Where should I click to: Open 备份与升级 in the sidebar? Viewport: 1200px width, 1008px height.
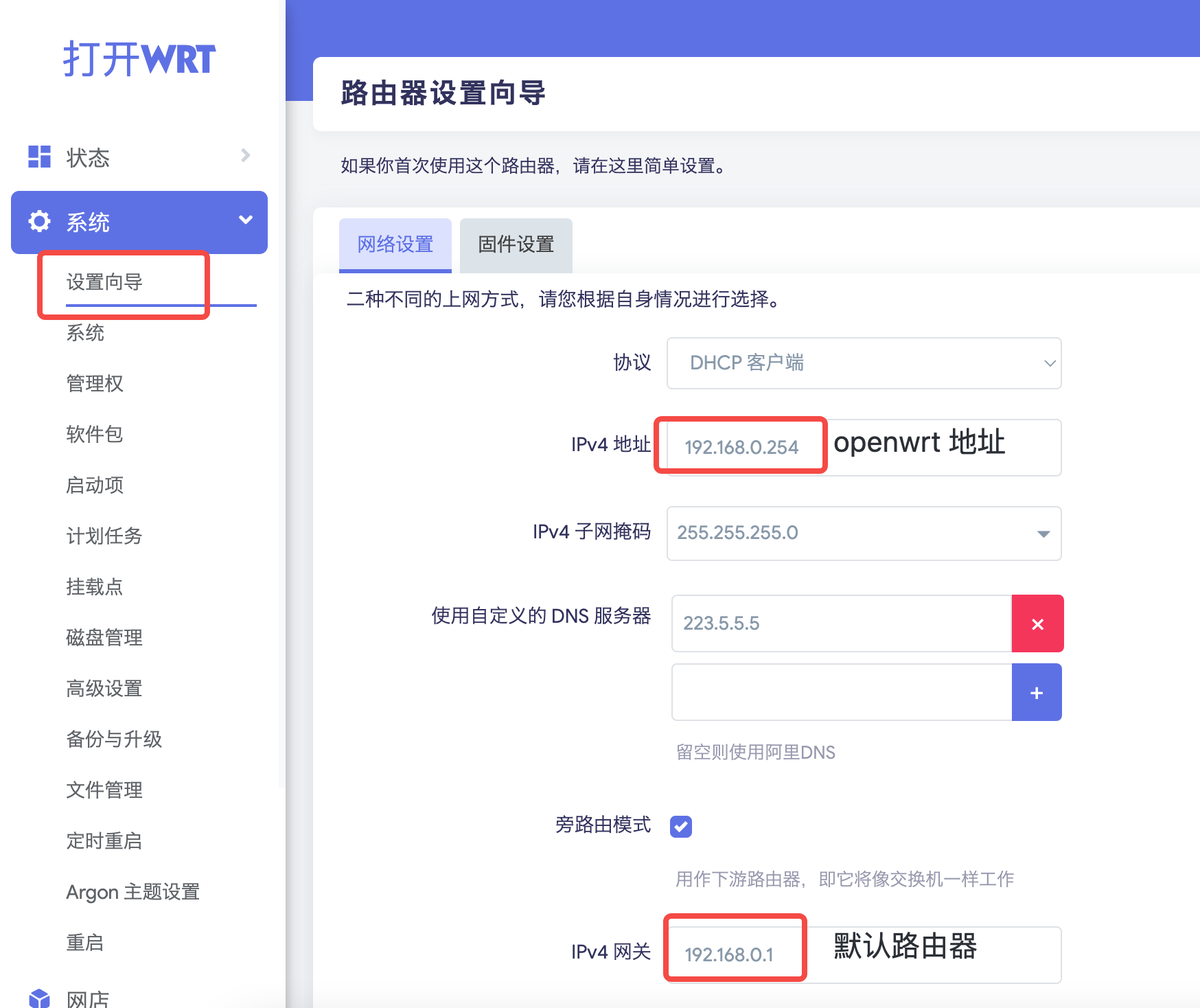pyautogui.click(x=114, y=739)
